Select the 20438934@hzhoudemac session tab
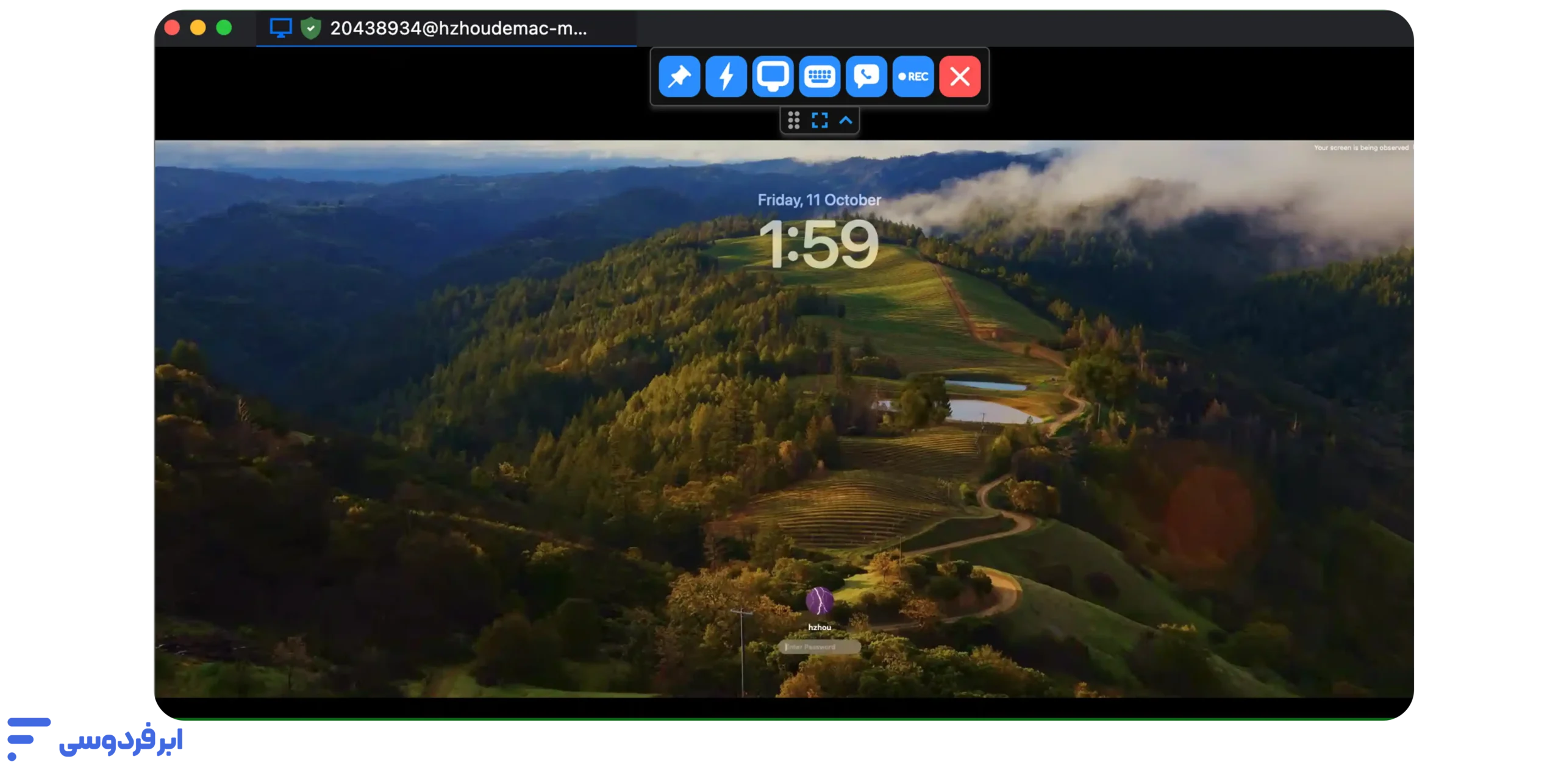Image resolution: width=1561 pixels, height=784 pixels. [x=458, y=29]
